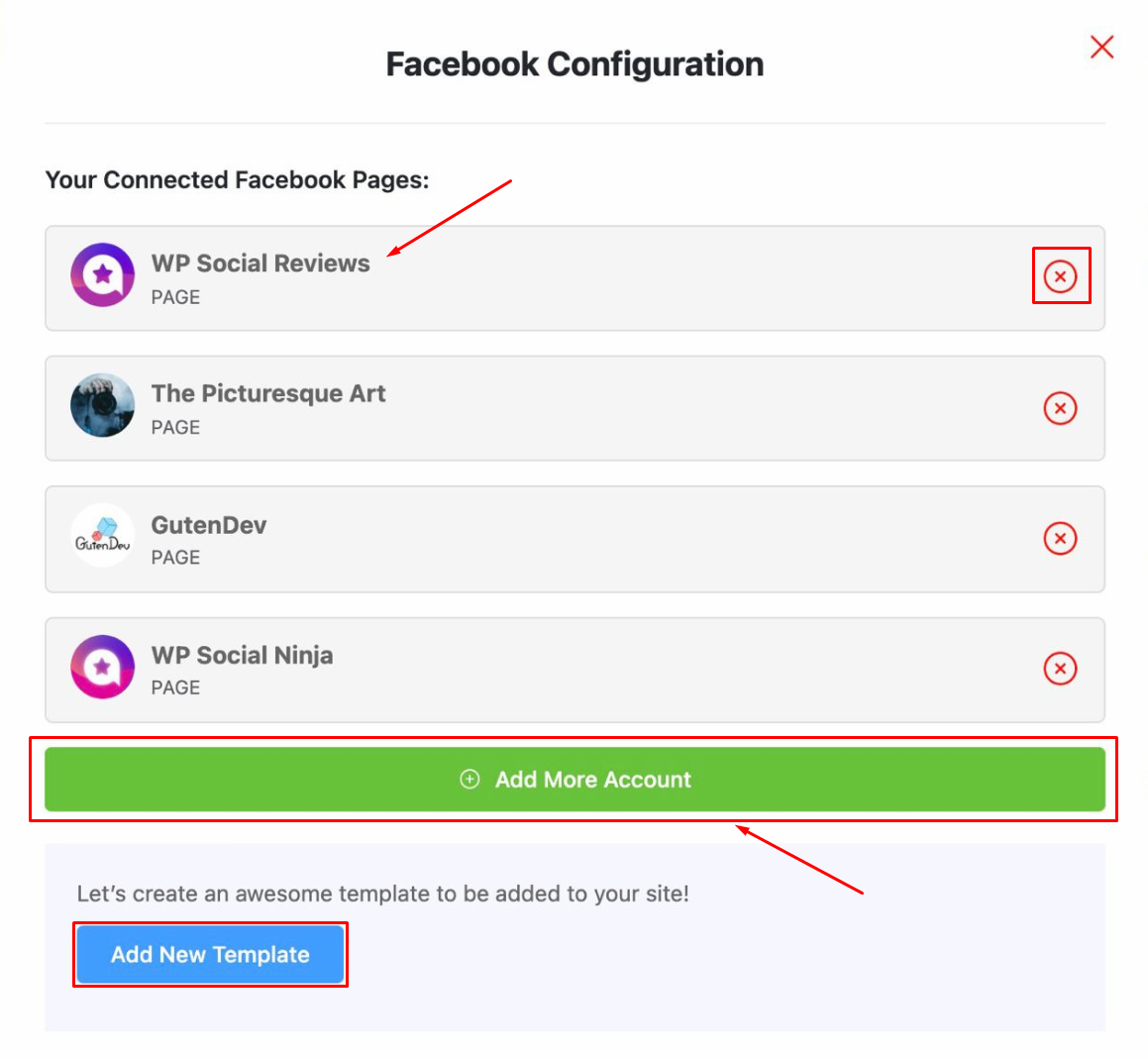Click the GutenDev logo avatar
This screenshot has width=1148, height=1059.
click(102, 535)
